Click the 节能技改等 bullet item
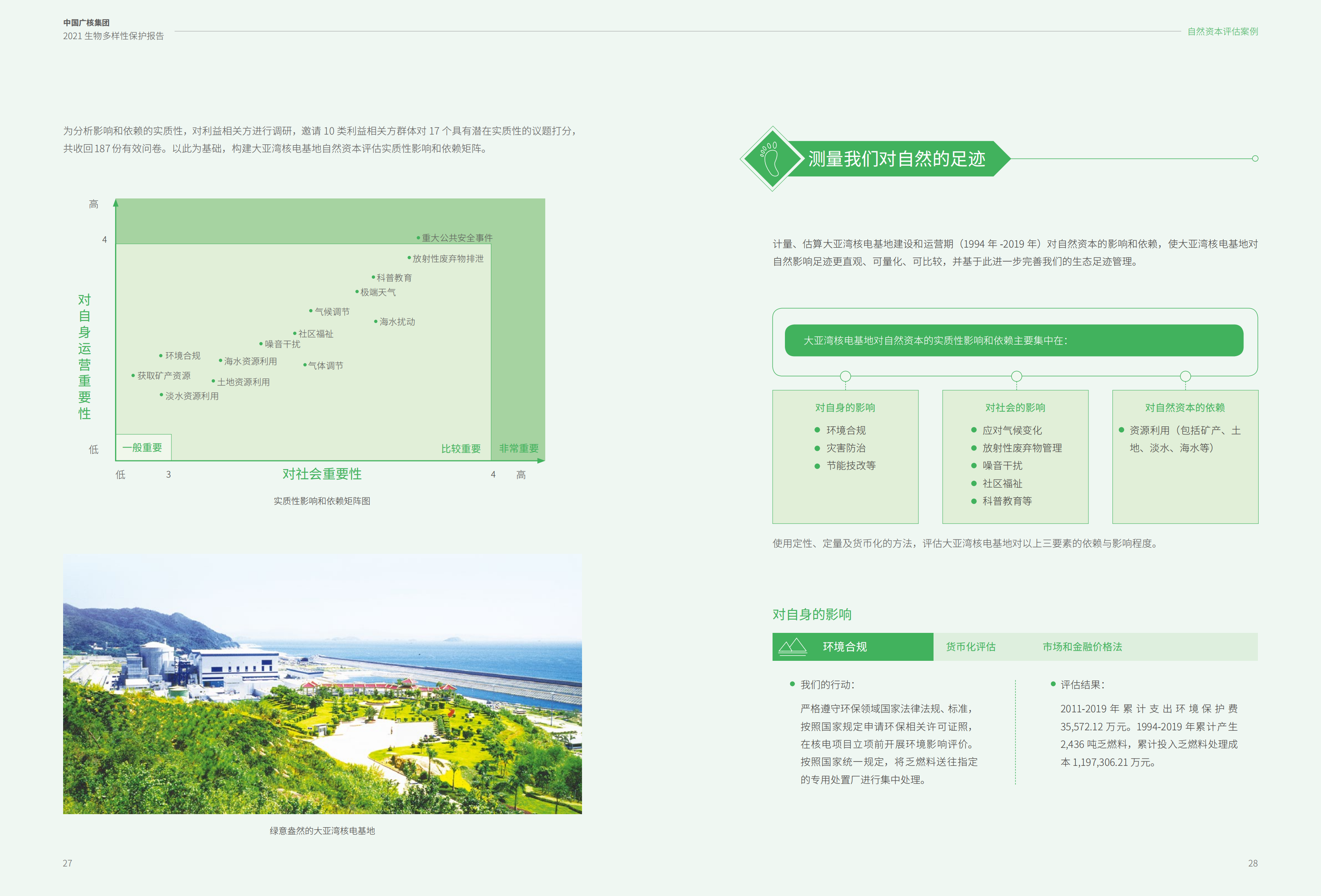The image size is (1321, 896). pyautogui.click(x=845, y=465)
